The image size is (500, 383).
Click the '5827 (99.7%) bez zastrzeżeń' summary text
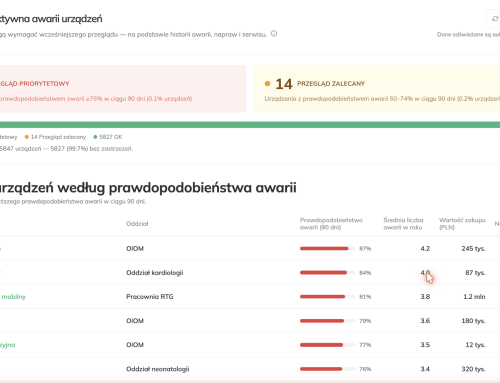click(x=92, y=149)
